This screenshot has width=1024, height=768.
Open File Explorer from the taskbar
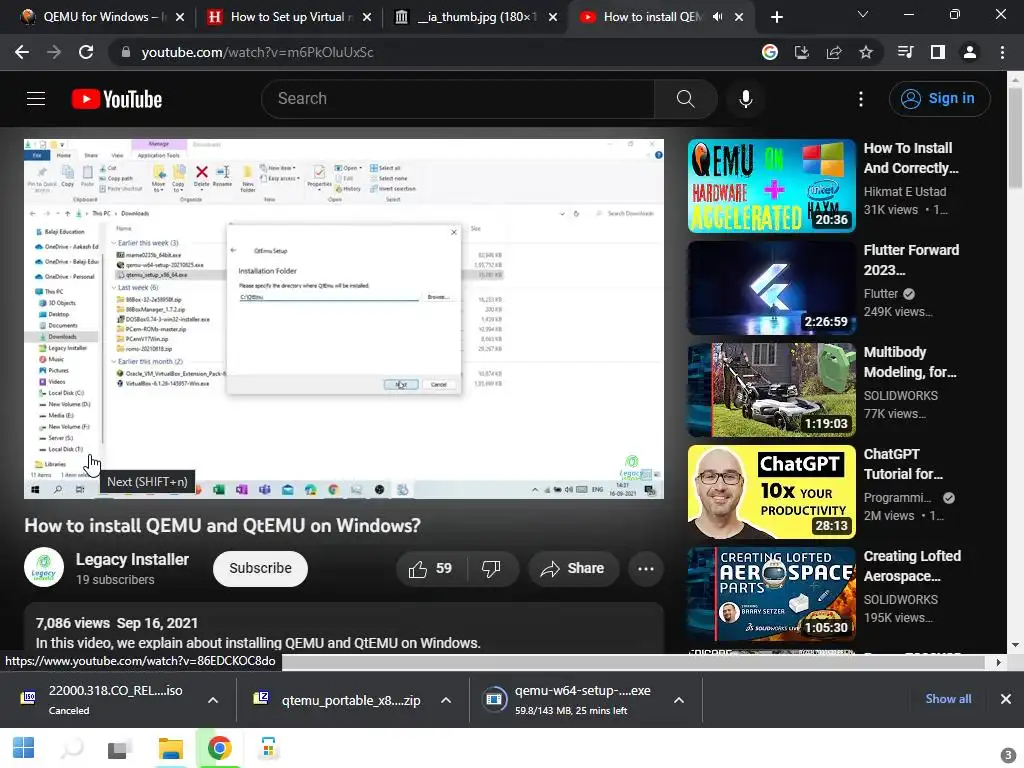pyautogui.click(x=170, y=748)
